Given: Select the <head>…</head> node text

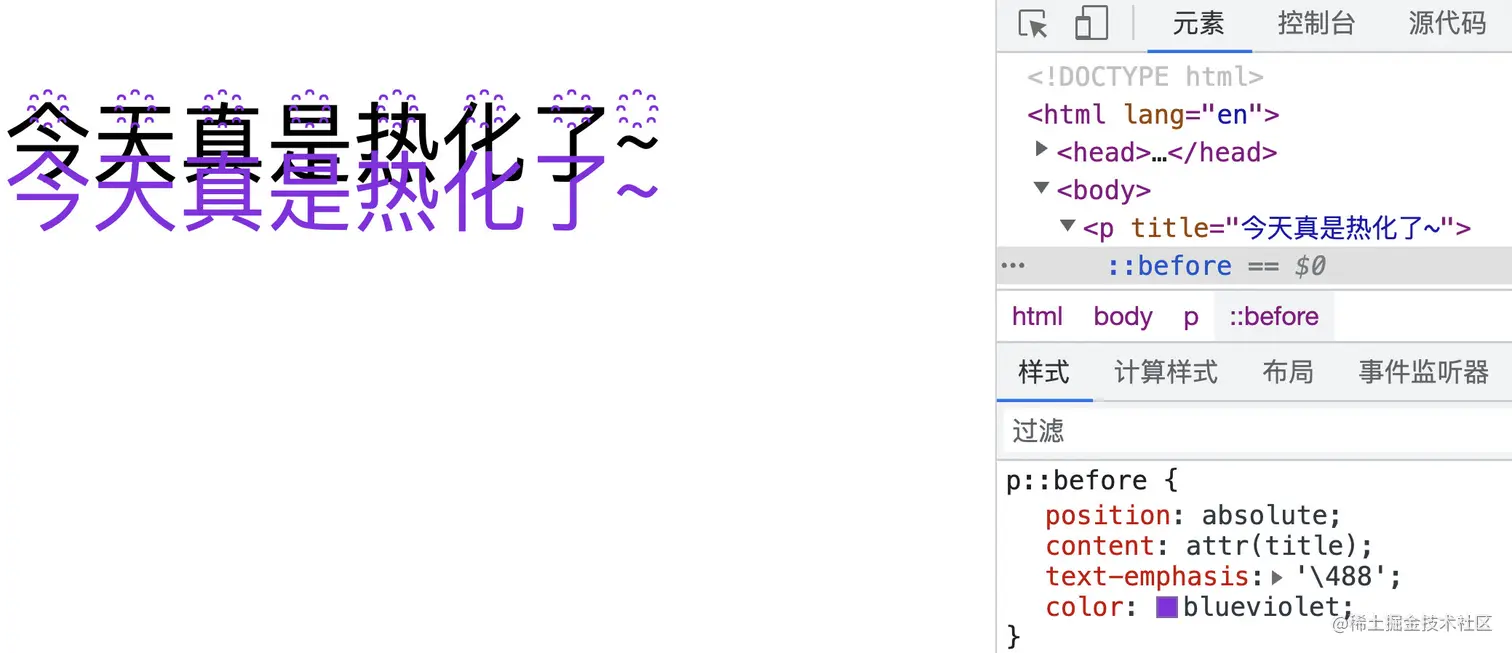Looking at the screenshot, I should point(1167,152).
